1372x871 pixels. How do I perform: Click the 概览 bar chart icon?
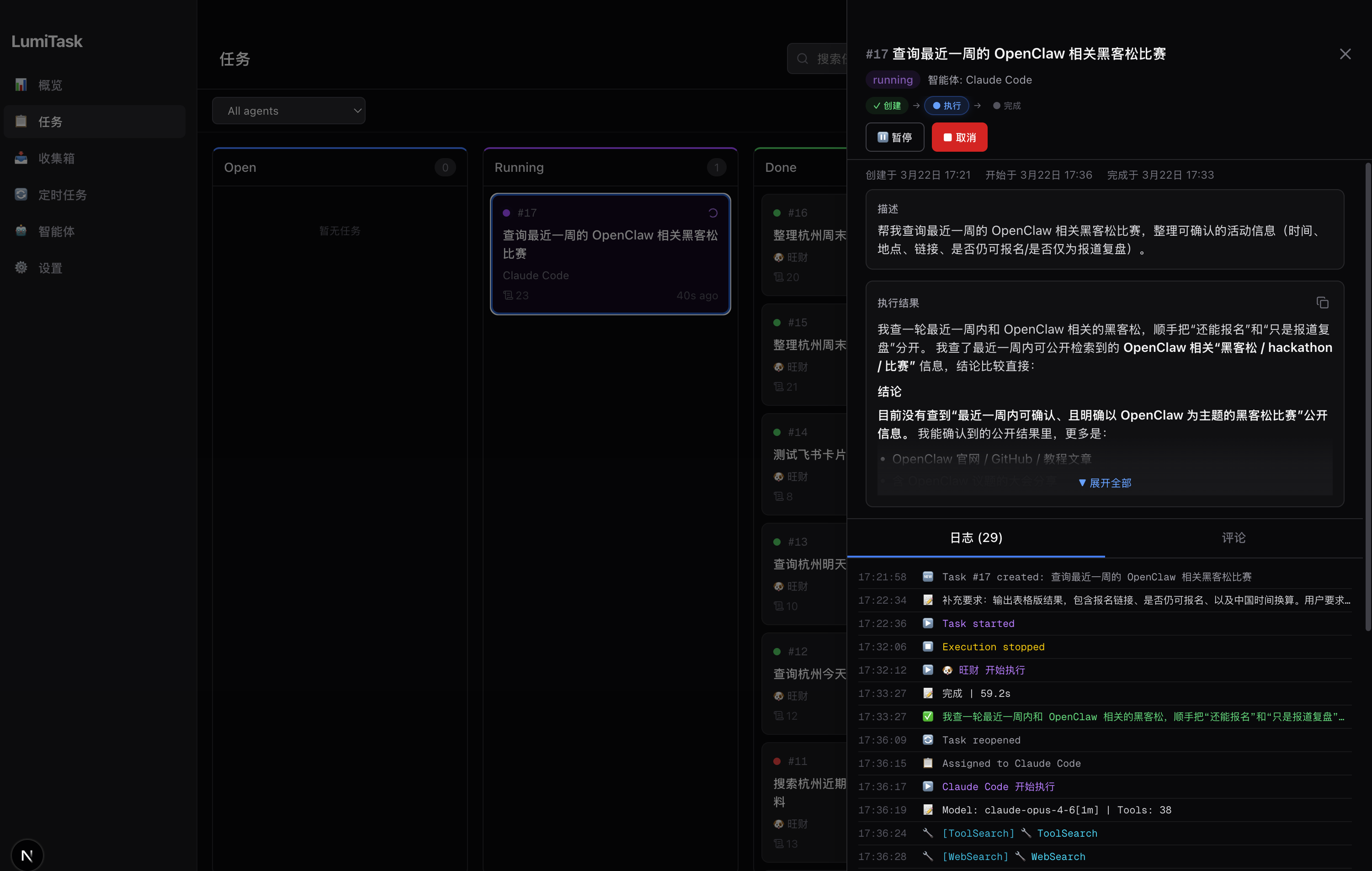click(x=21, y=85)
